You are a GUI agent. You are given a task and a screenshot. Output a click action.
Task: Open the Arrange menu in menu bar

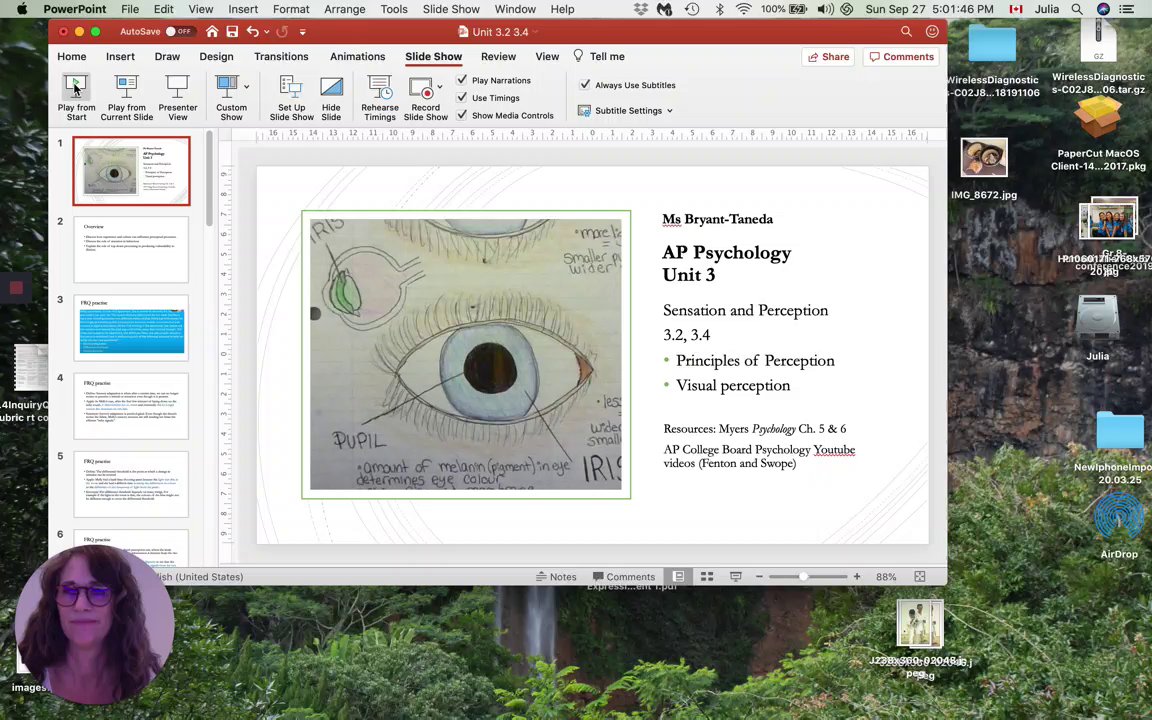click(344, 9)
